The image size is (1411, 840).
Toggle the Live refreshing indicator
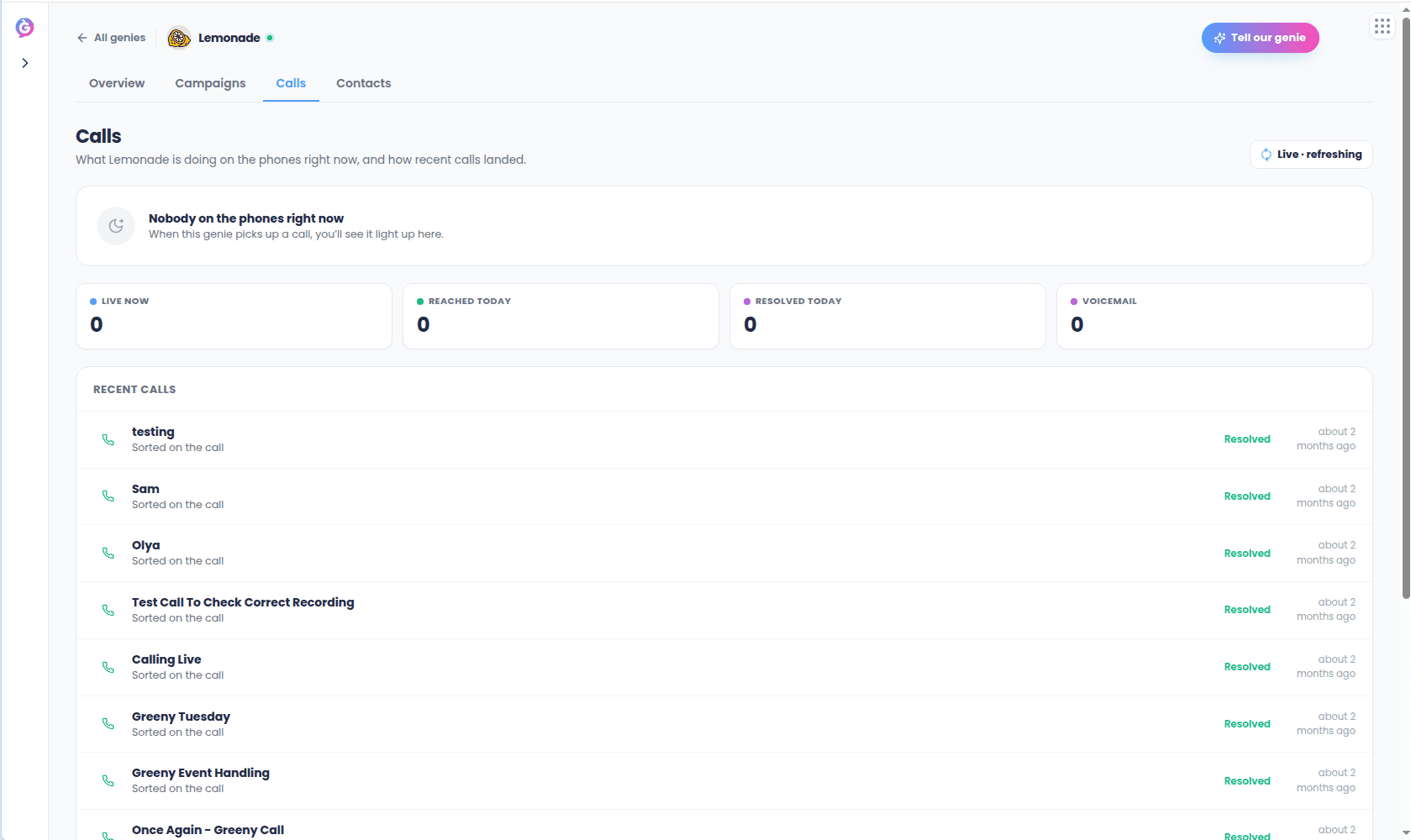1311,155
